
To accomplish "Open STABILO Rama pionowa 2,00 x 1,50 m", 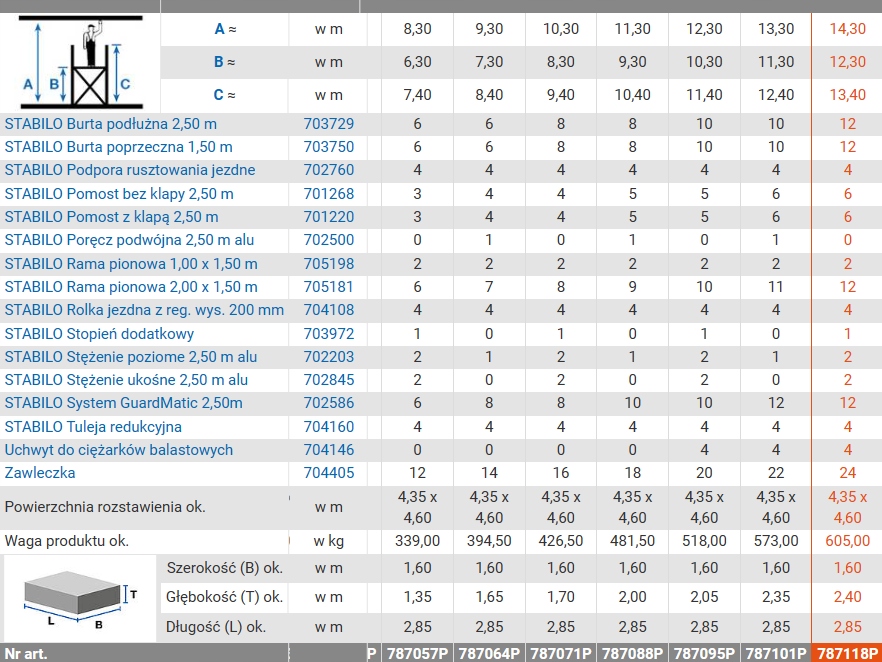I will (x=131, y=287).
